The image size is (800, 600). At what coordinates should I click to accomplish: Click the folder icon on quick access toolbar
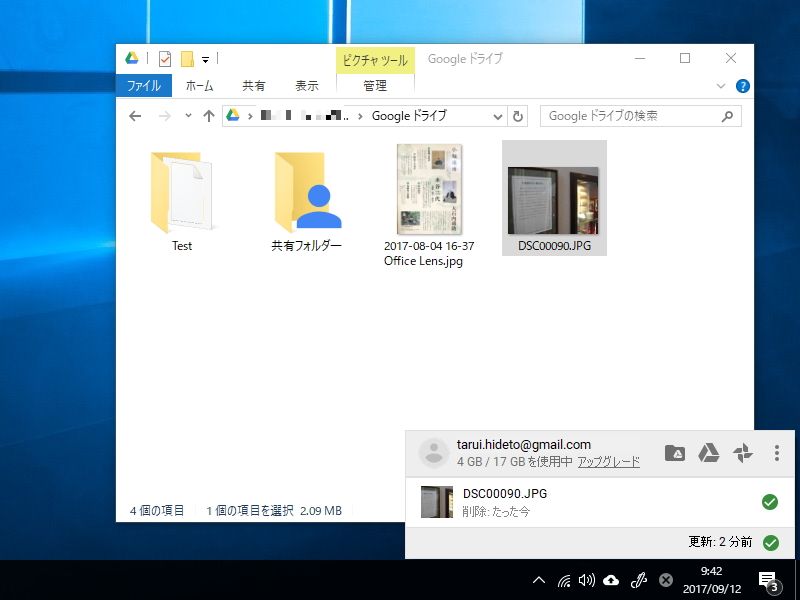[188, 58]
